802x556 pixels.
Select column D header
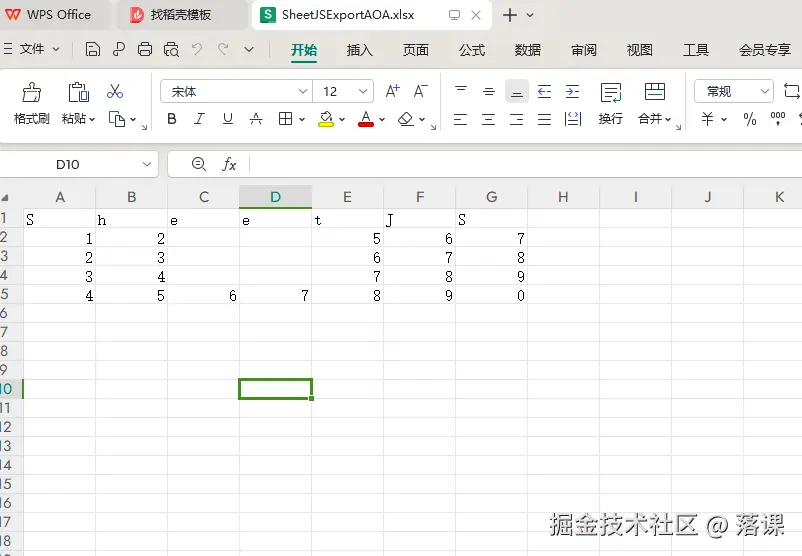tap(275, 197)
